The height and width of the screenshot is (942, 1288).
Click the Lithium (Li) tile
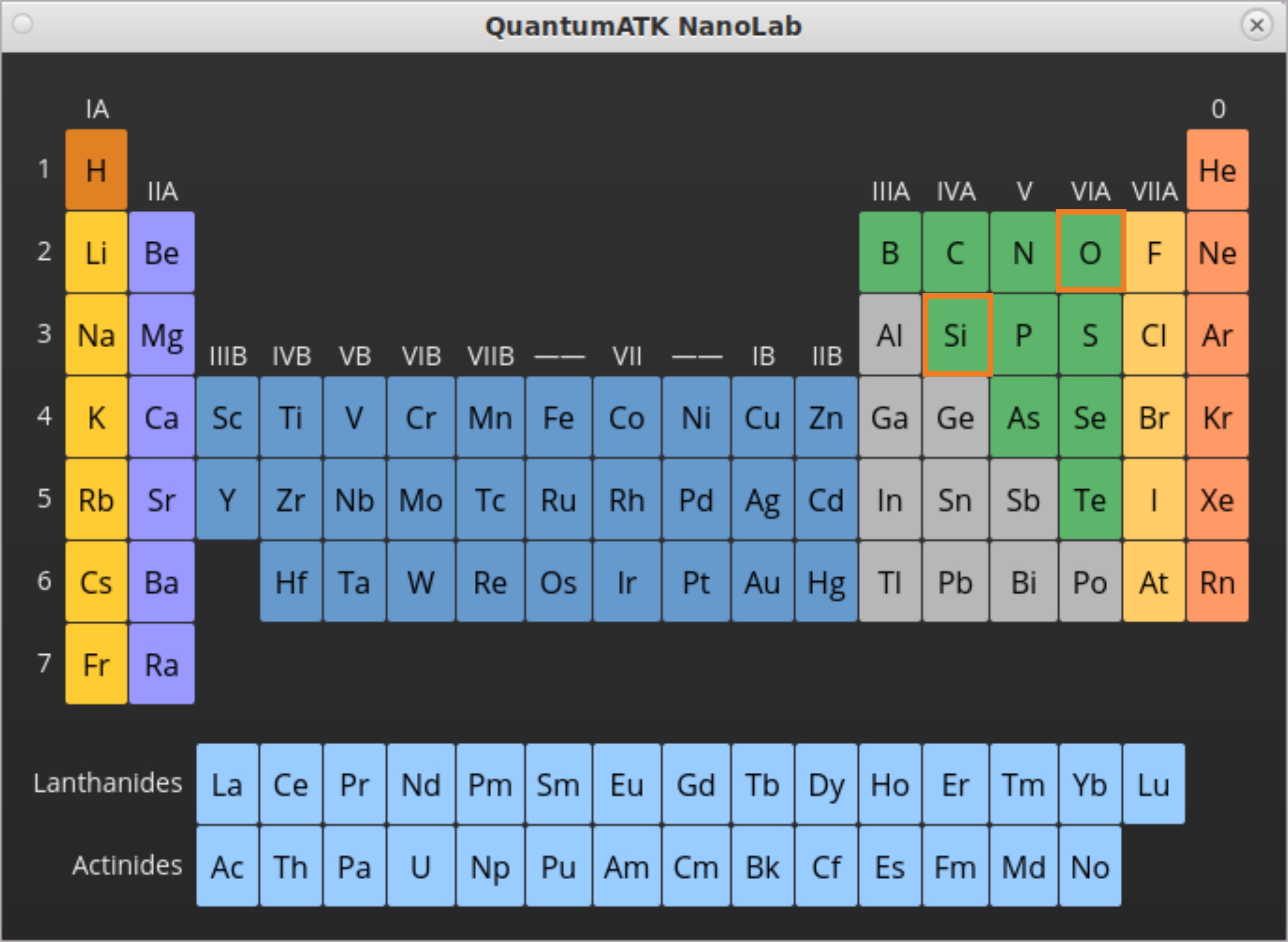(x=96, y=252)
